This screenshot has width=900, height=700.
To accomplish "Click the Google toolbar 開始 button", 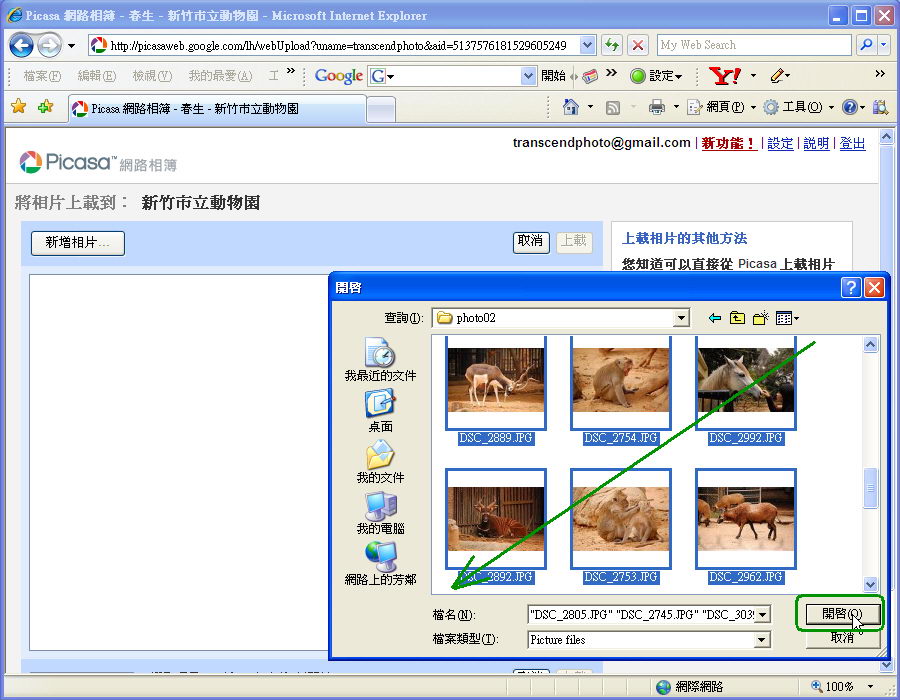I will 553,76.
